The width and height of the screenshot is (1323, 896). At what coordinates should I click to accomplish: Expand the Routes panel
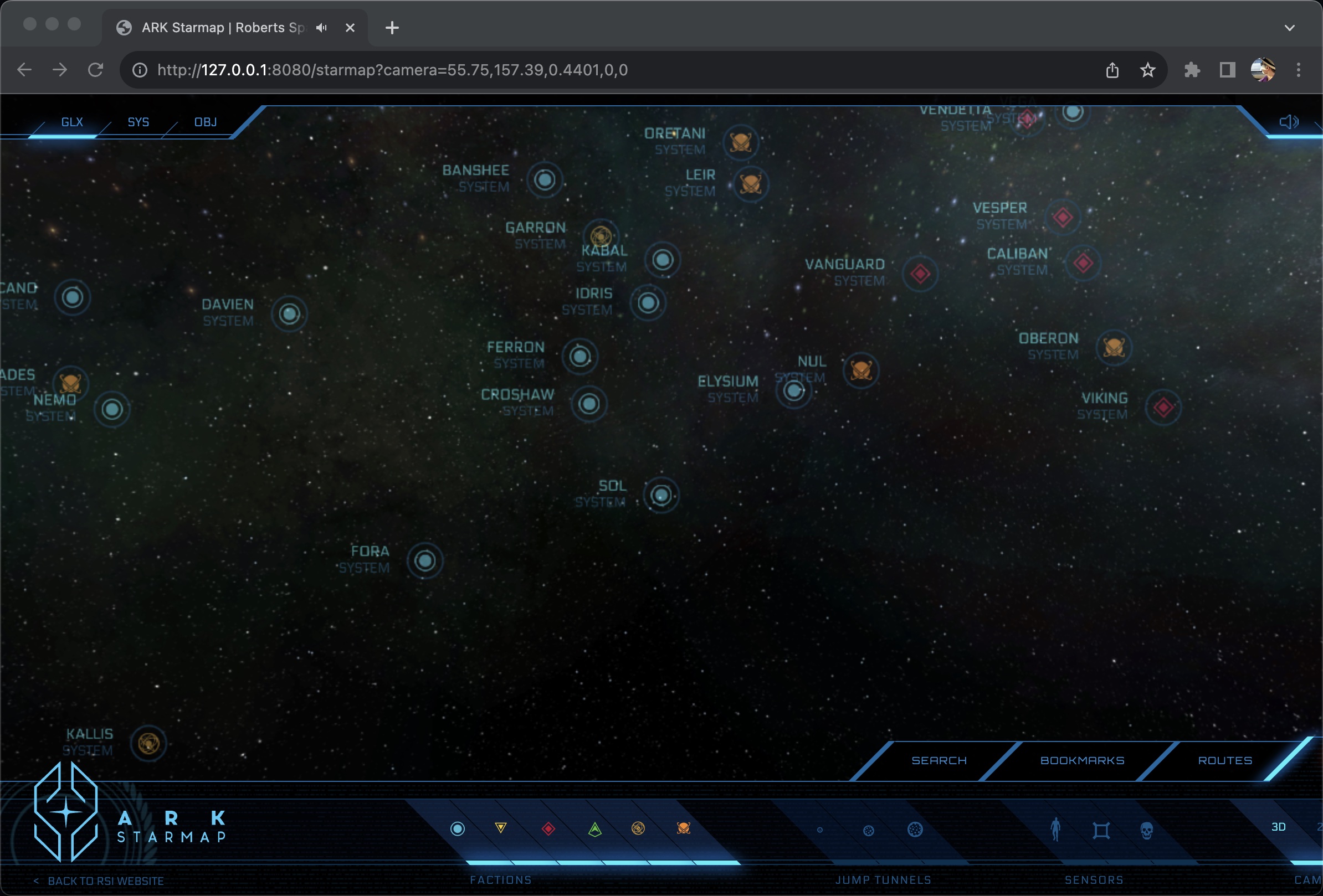[1224, 761]
